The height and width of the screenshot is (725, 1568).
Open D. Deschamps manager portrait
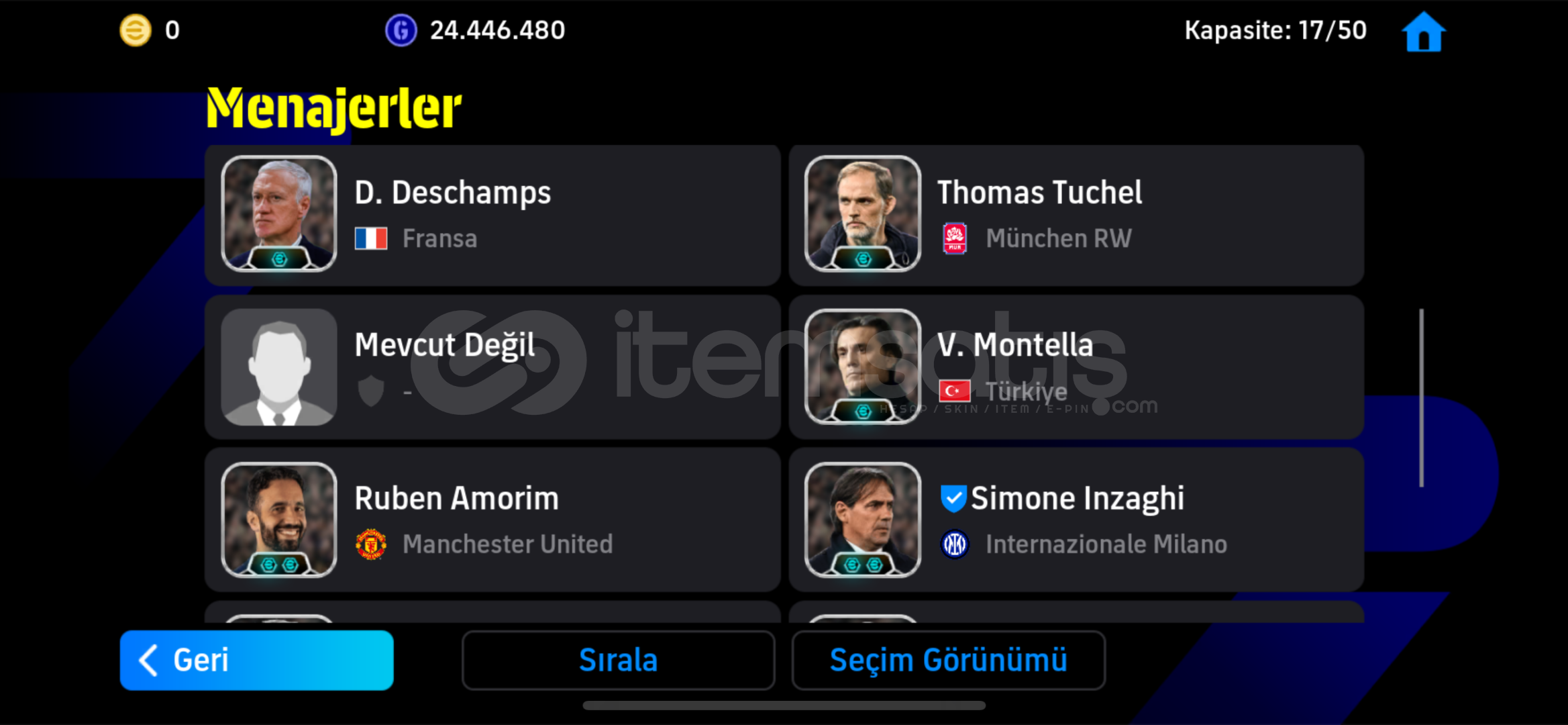279,213
